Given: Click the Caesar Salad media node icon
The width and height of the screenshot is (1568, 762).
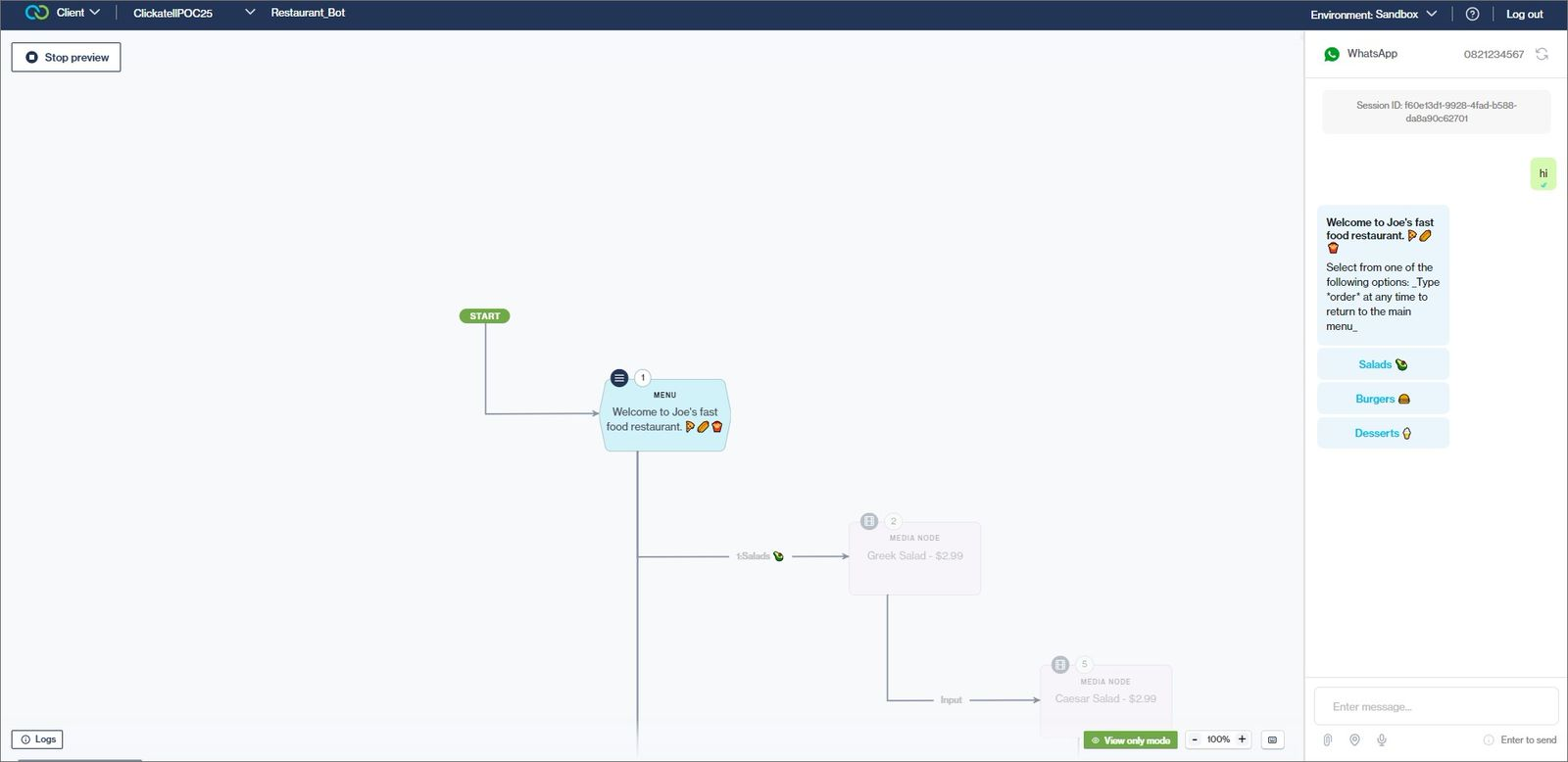Looking at the screenshot, I should click(x=1059, y=665).
